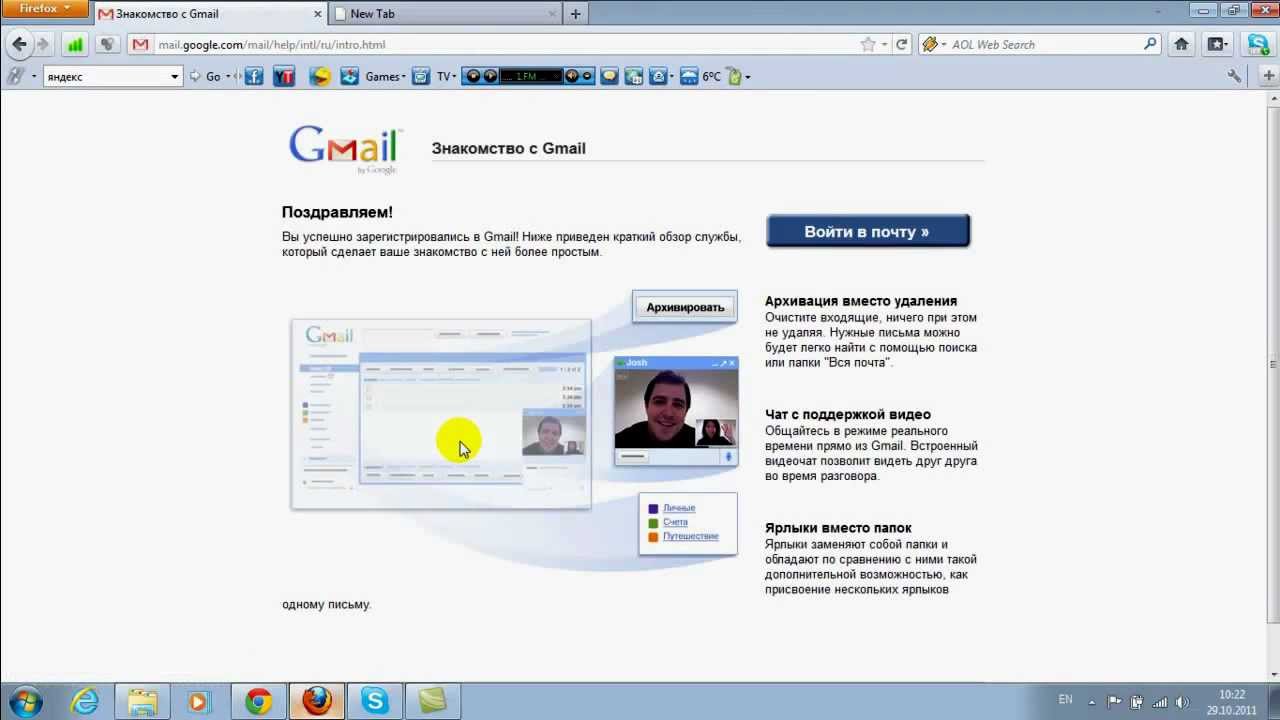Image resolution: width=1280 pixels, height=720 pixels.
Task: Launch Google Chrome from the taskbar
Action: click(258, 702)
